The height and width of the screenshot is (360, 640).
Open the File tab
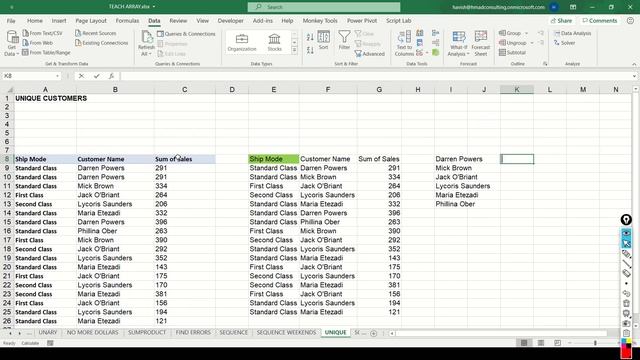[x=11, y=20]
